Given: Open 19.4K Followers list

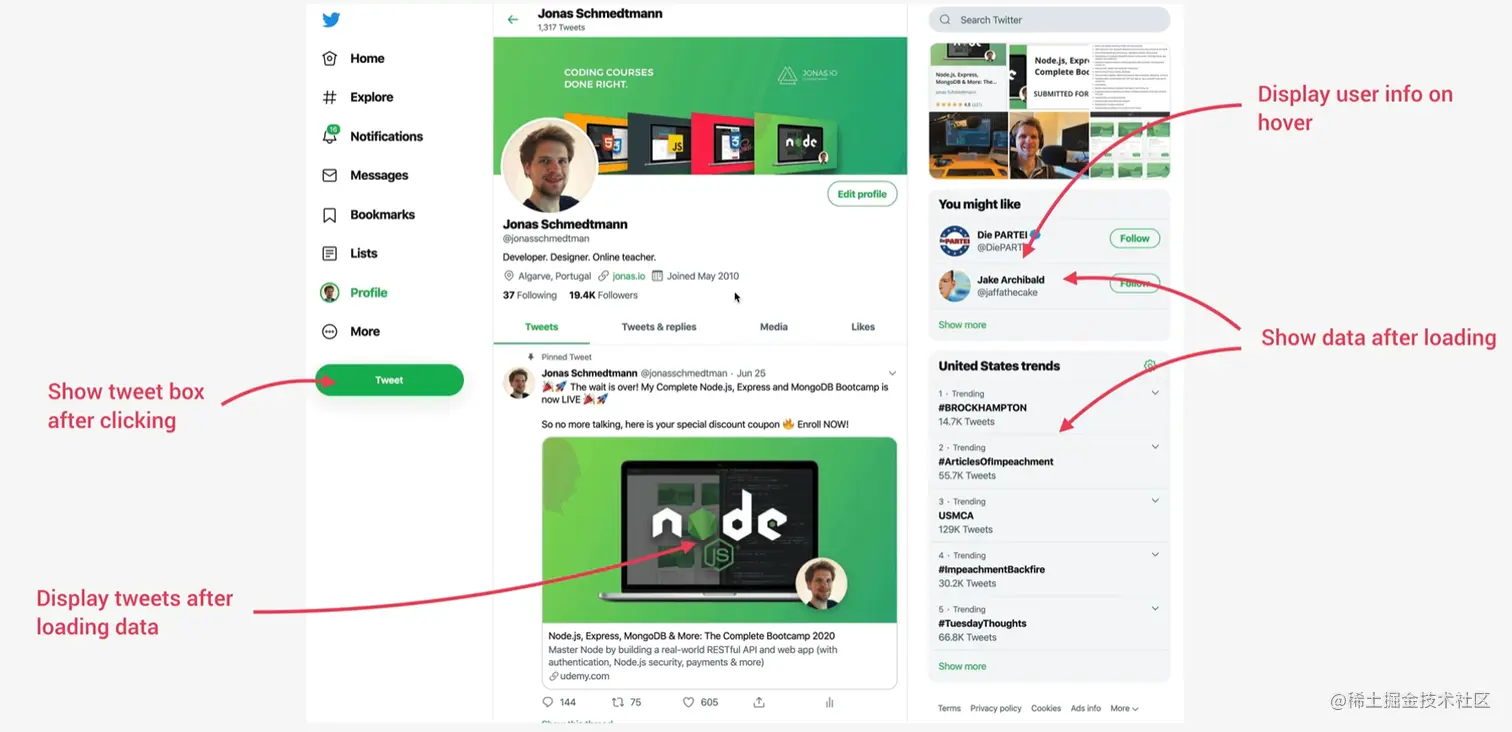Looking at the screenshot, I should point(603,296).
